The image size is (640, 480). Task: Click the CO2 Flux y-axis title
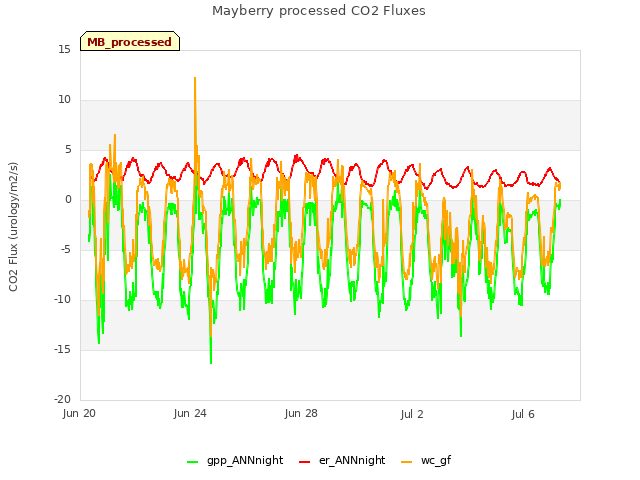click(x=13, y=227)
